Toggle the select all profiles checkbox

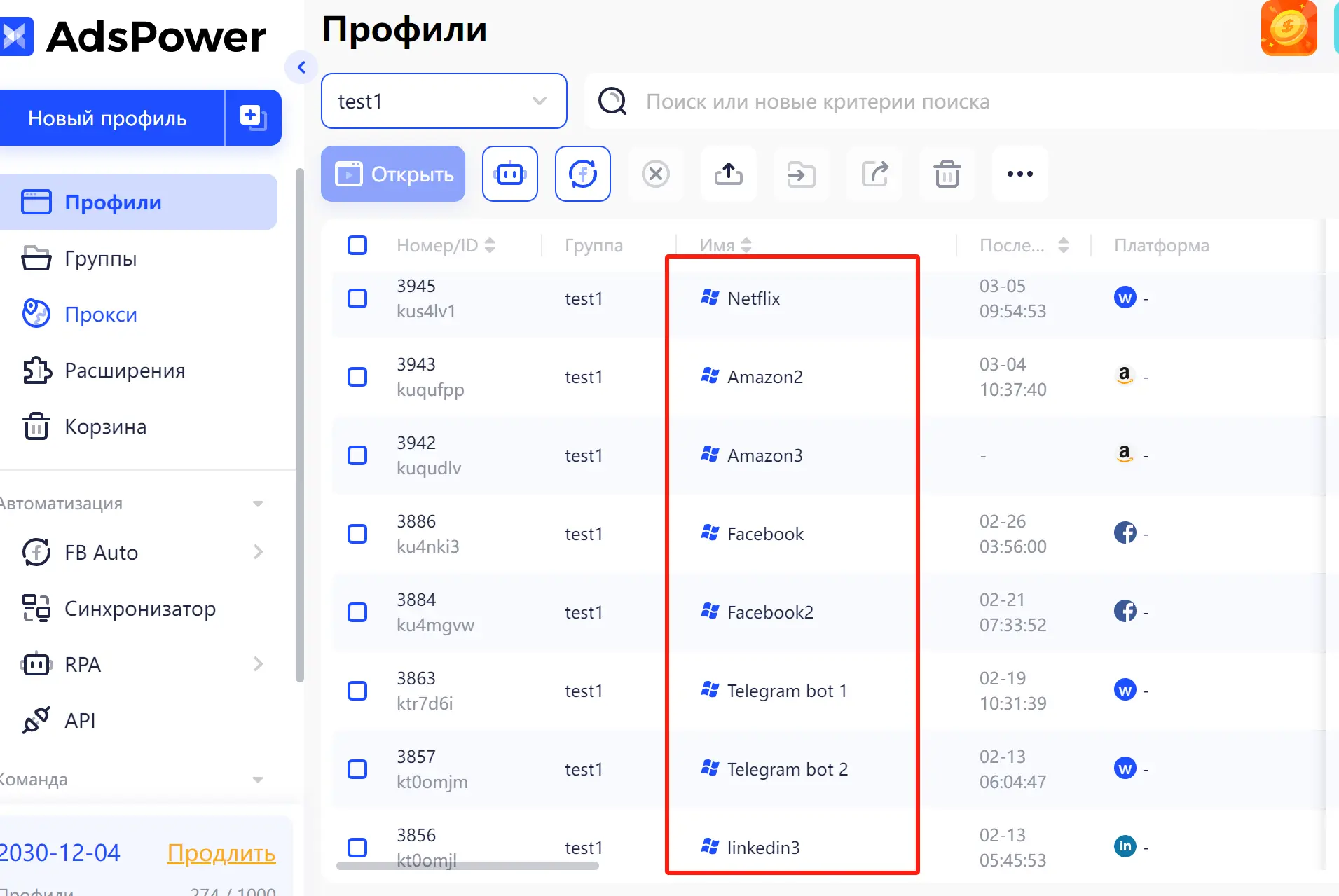357,245
